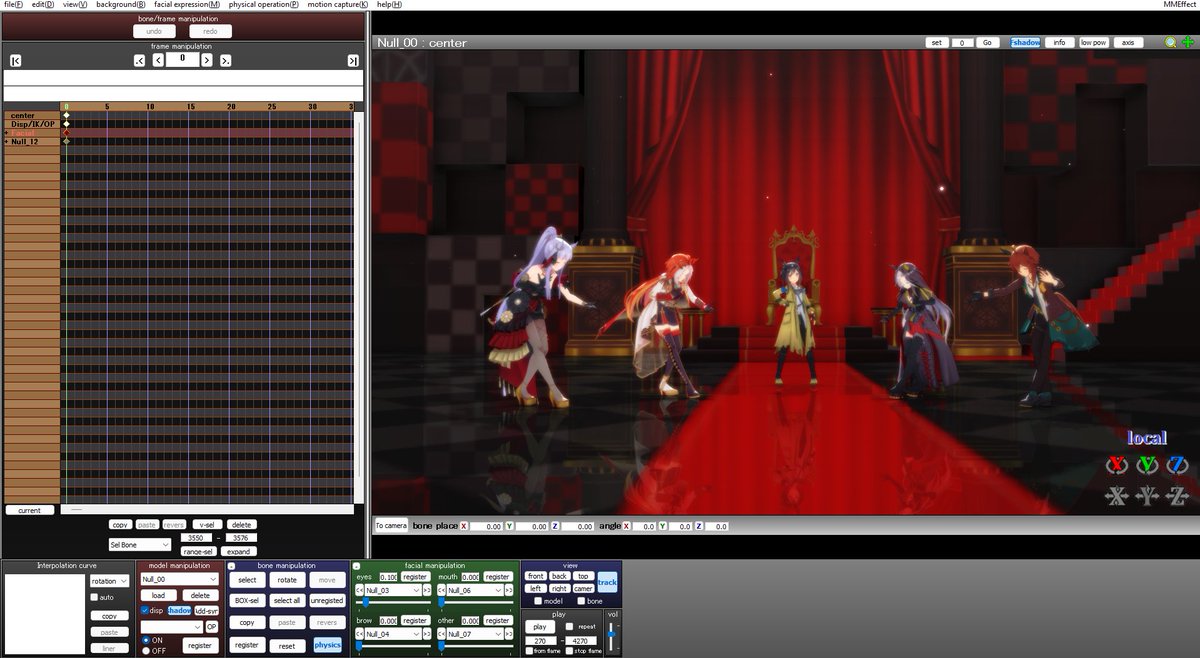Open the MMEffect menu
This screenshot has width=1200, height=658.
(1179, 5)
